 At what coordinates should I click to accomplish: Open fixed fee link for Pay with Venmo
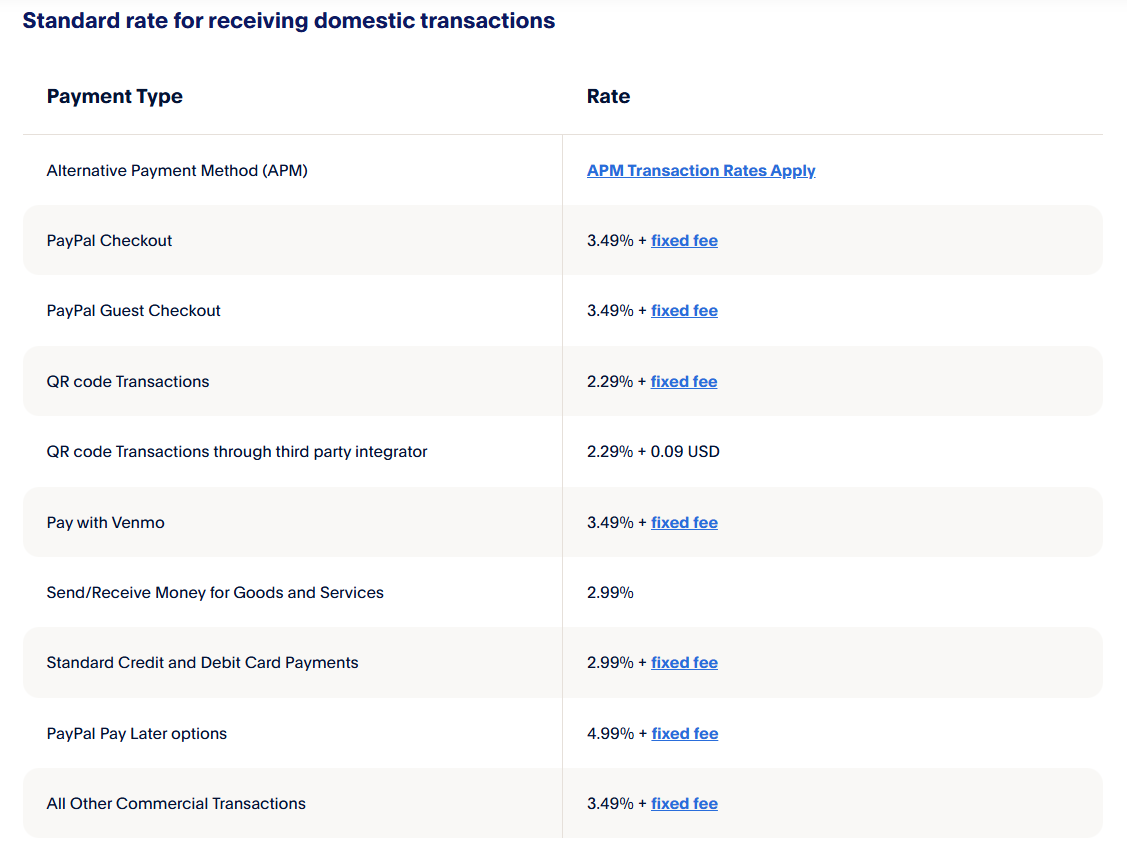tap(684, 523)
